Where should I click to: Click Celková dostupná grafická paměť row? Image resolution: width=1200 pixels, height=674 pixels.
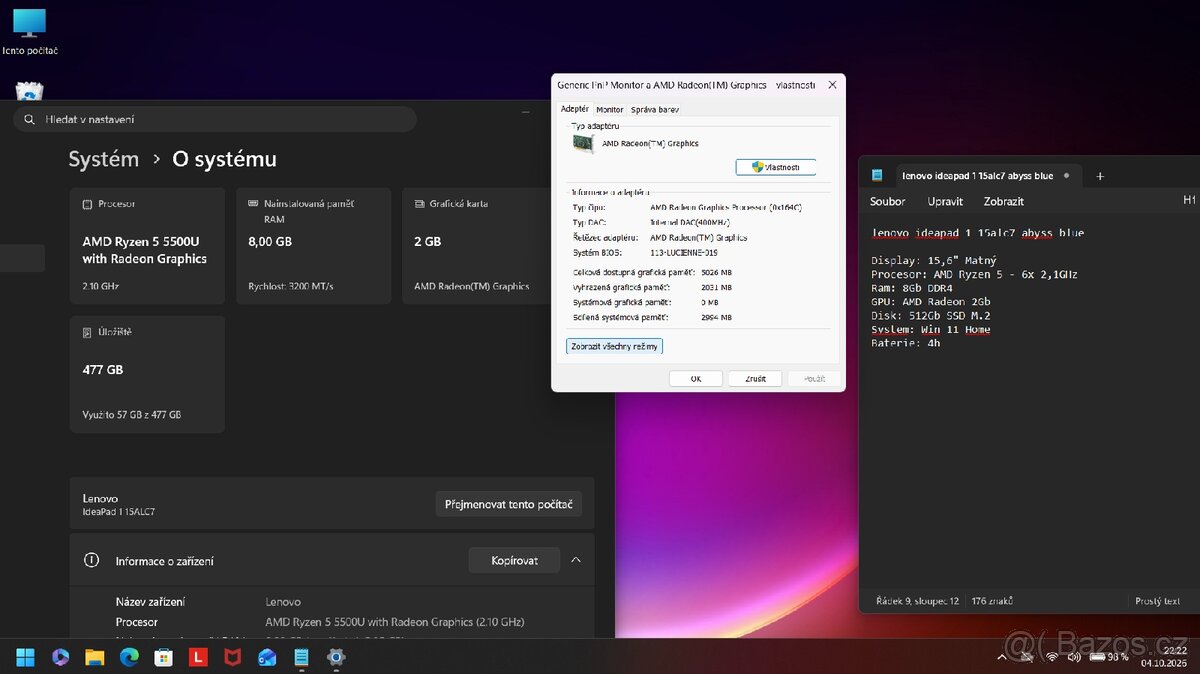pos(652,272)
